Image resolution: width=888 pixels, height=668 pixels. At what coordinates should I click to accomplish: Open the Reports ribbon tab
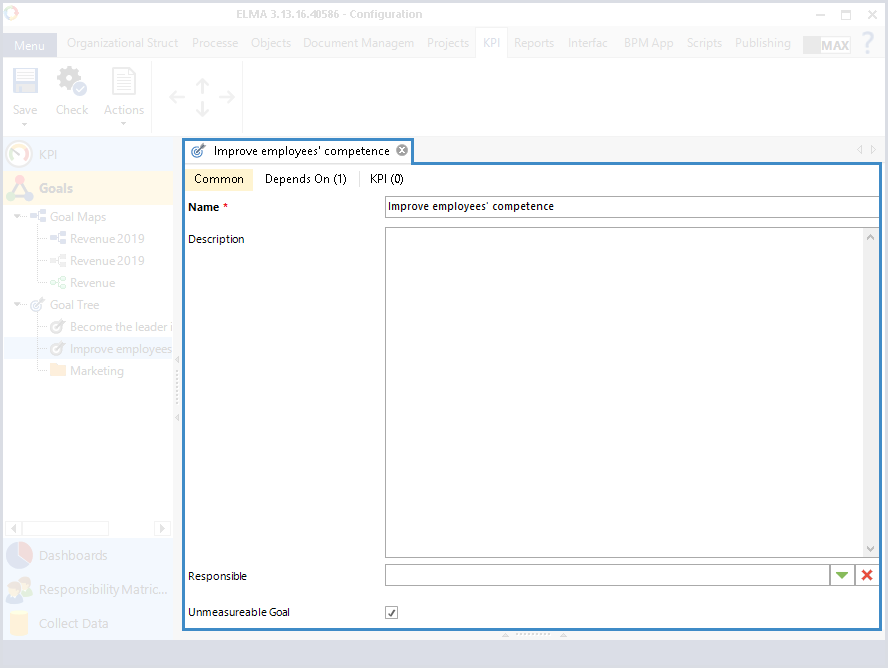click(x=534, y=43)
